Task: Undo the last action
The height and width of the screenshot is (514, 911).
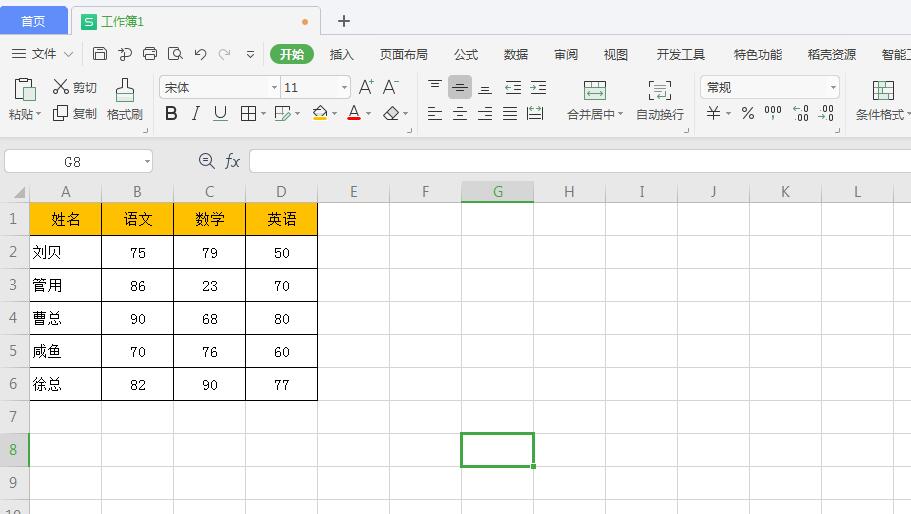Action: 200,54
